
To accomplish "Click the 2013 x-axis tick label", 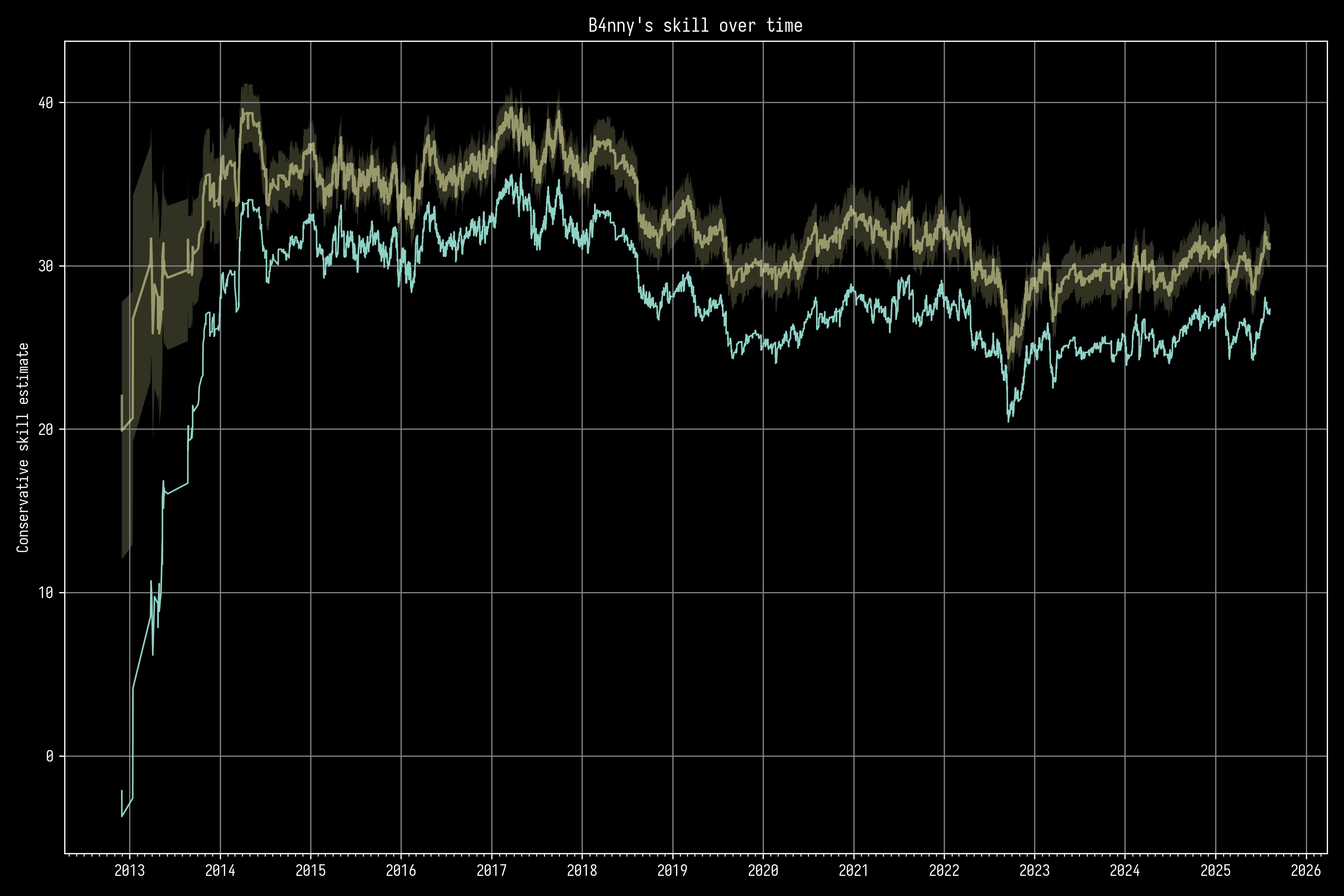I will coord(130,870).
